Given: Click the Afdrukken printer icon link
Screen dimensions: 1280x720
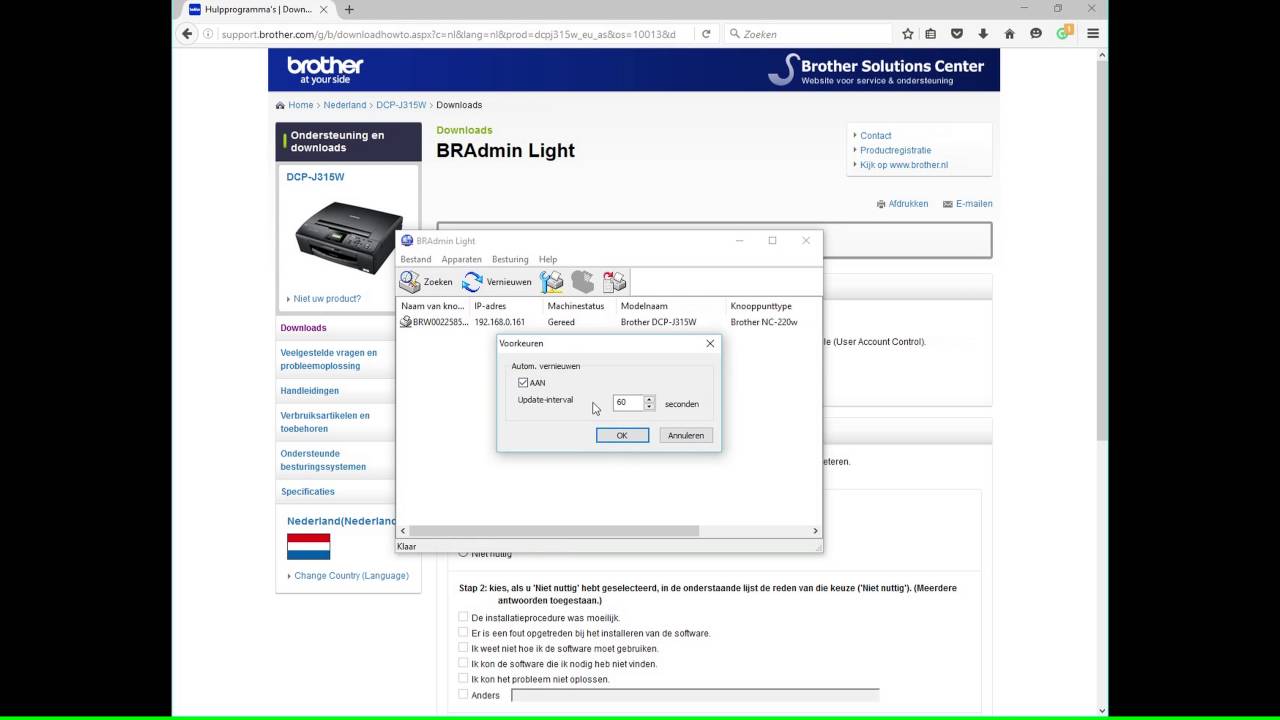Looking at the screenshot, I should [x=902, y=204].
